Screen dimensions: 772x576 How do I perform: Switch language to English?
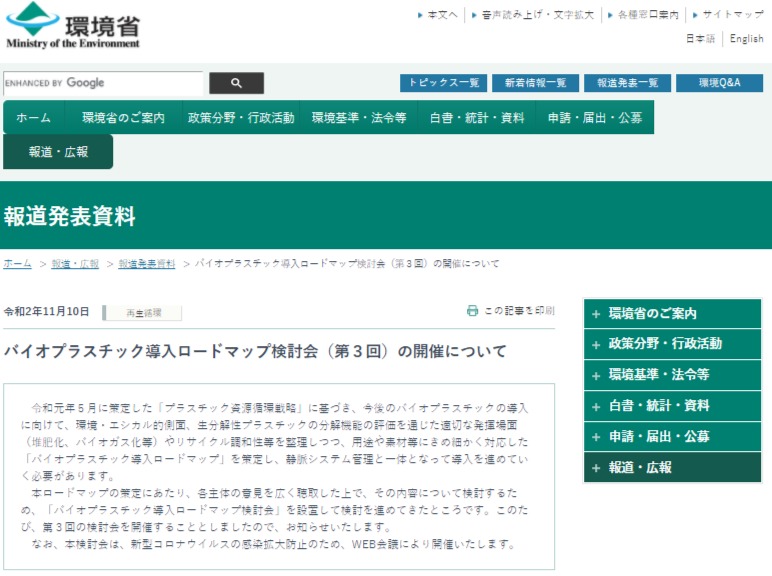point(746,39)
